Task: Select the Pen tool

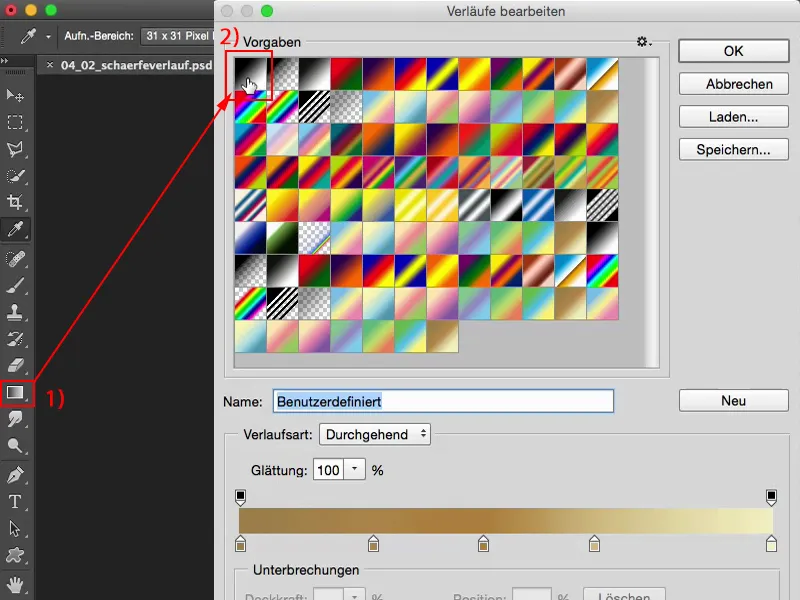Action: (15, 476)
